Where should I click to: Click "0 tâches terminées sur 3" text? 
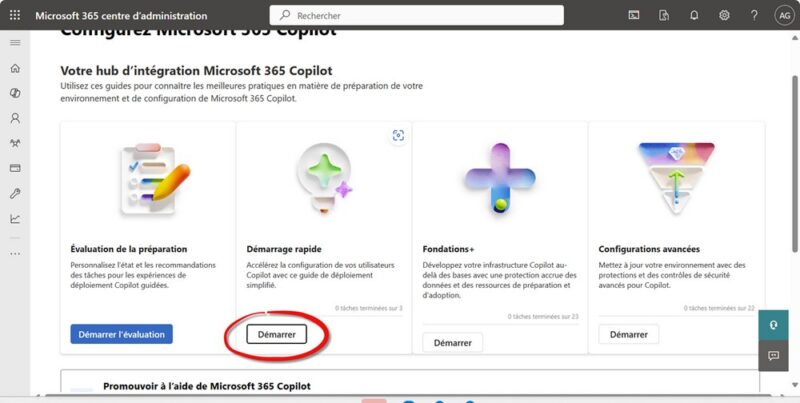tap(369, 308)
